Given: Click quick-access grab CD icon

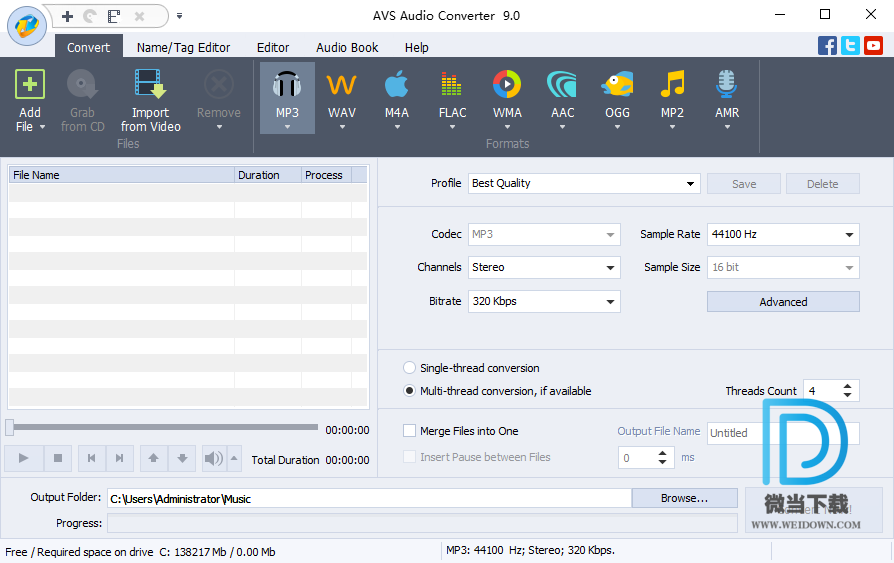Looking at the screenshot, I should (90, 16).
